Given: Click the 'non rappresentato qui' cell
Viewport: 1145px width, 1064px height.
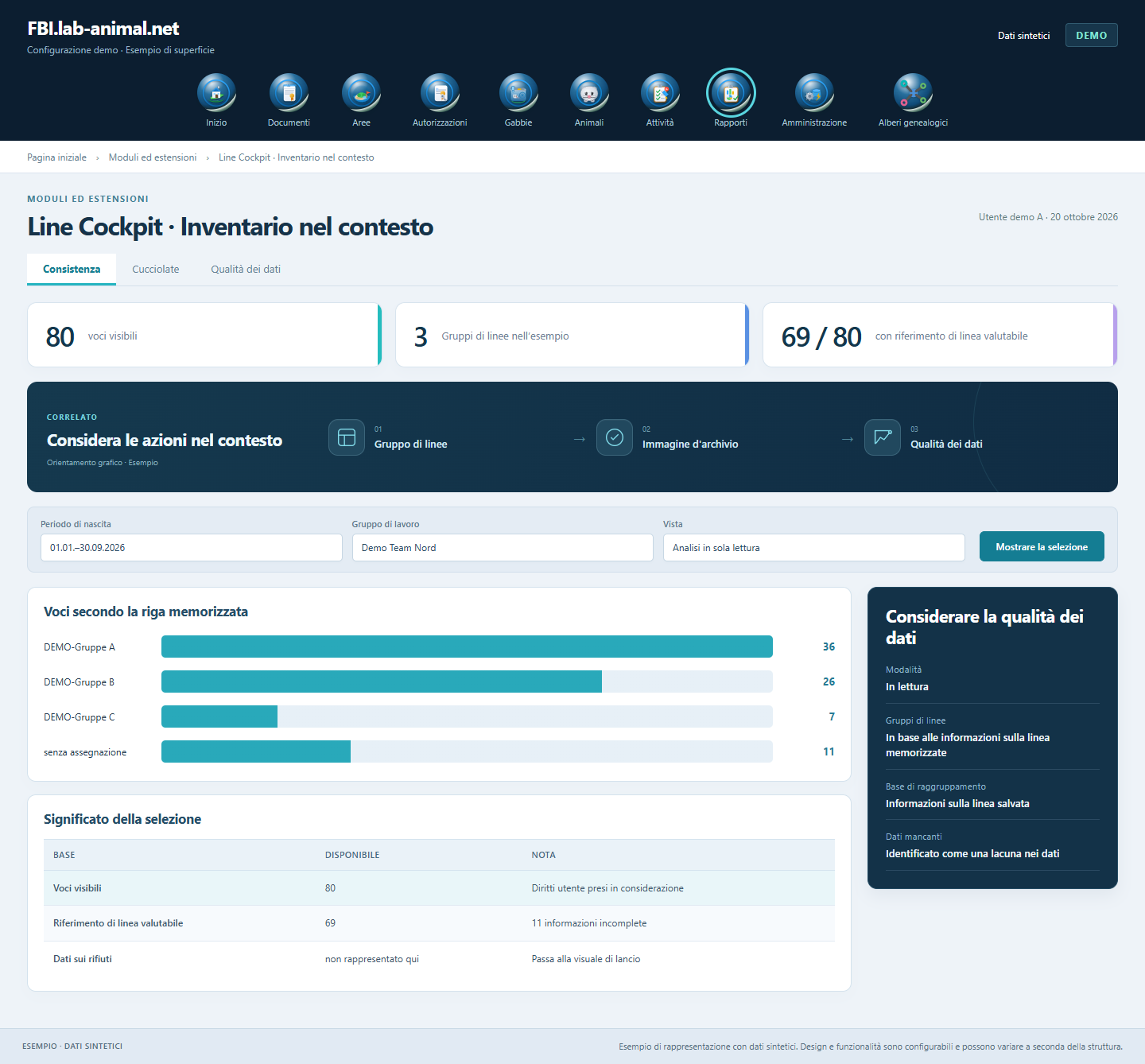Looking at the screenshot, I should click(x=372, y=959).
